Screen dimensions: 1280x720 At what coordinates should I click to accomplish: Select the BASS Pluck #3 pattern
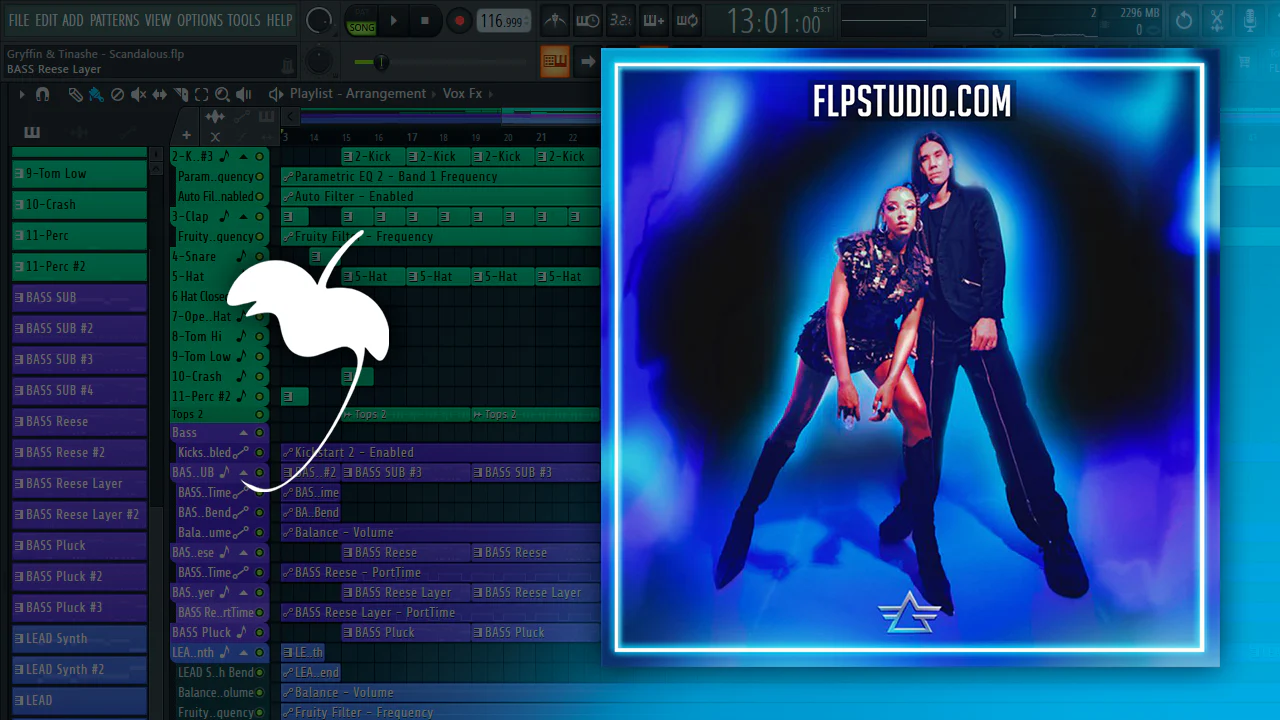pos(79,608)
